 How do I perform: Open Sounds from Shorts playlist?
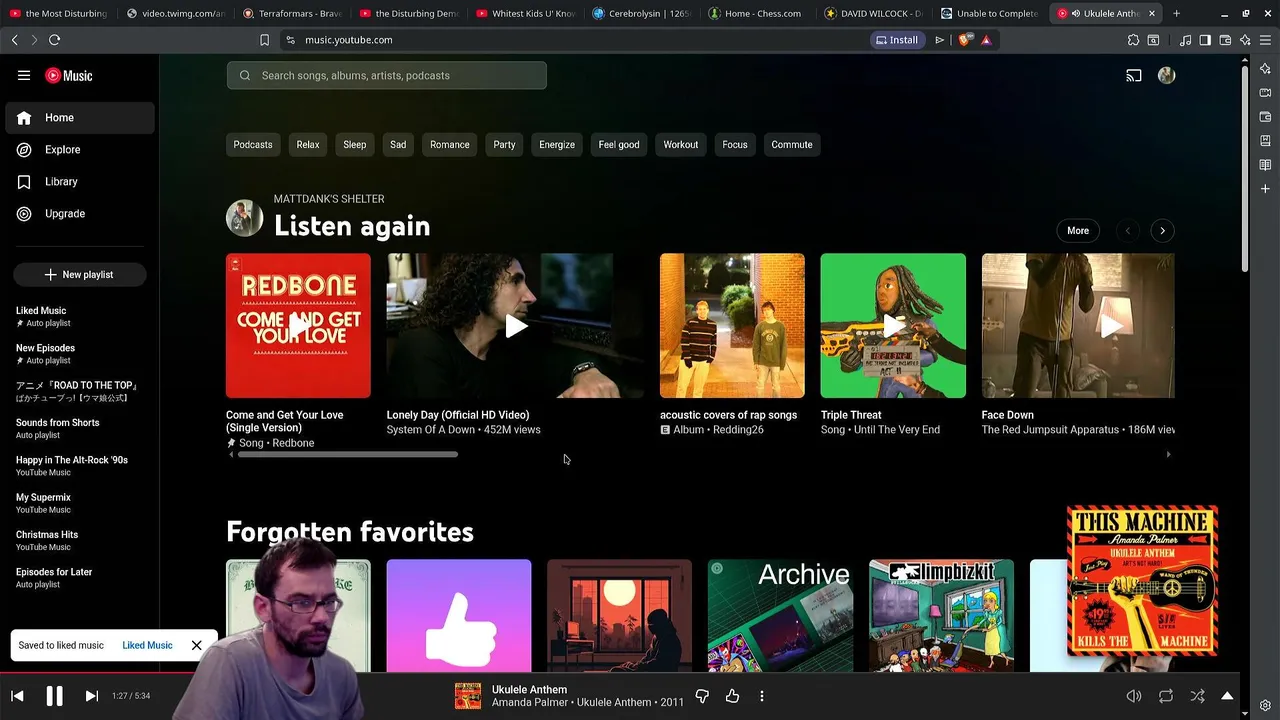pyautogui.click(x=80, y=428)
